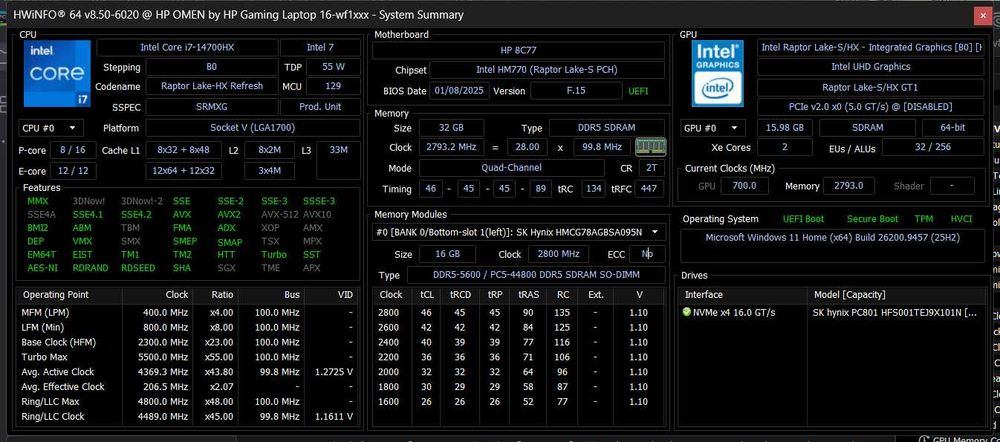Close the System Summary window
The height and width of the screenshot is (442, 1000).
click(x=983, y=15)
